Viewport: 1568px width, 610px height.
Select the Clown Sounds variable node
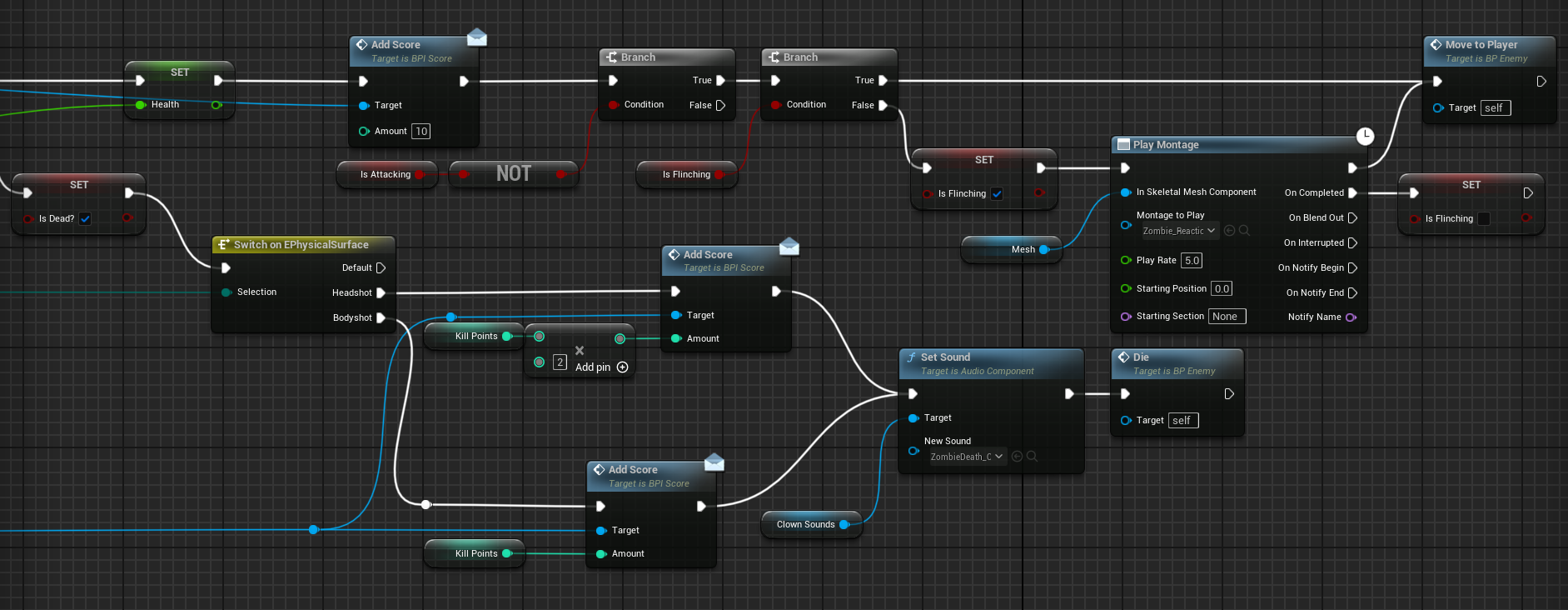(x=805, y=525)
